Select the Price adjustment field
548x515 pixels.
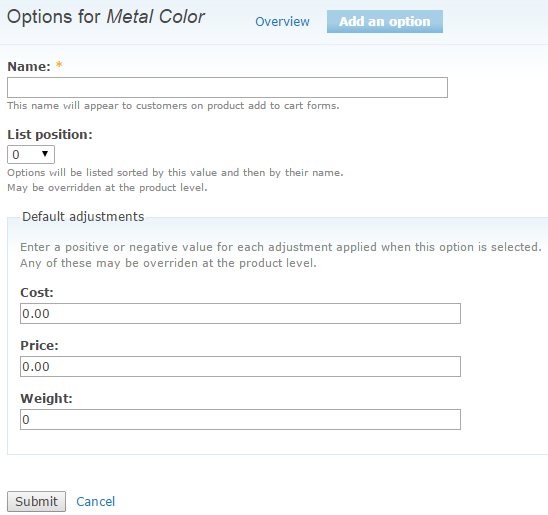point(240,367)
